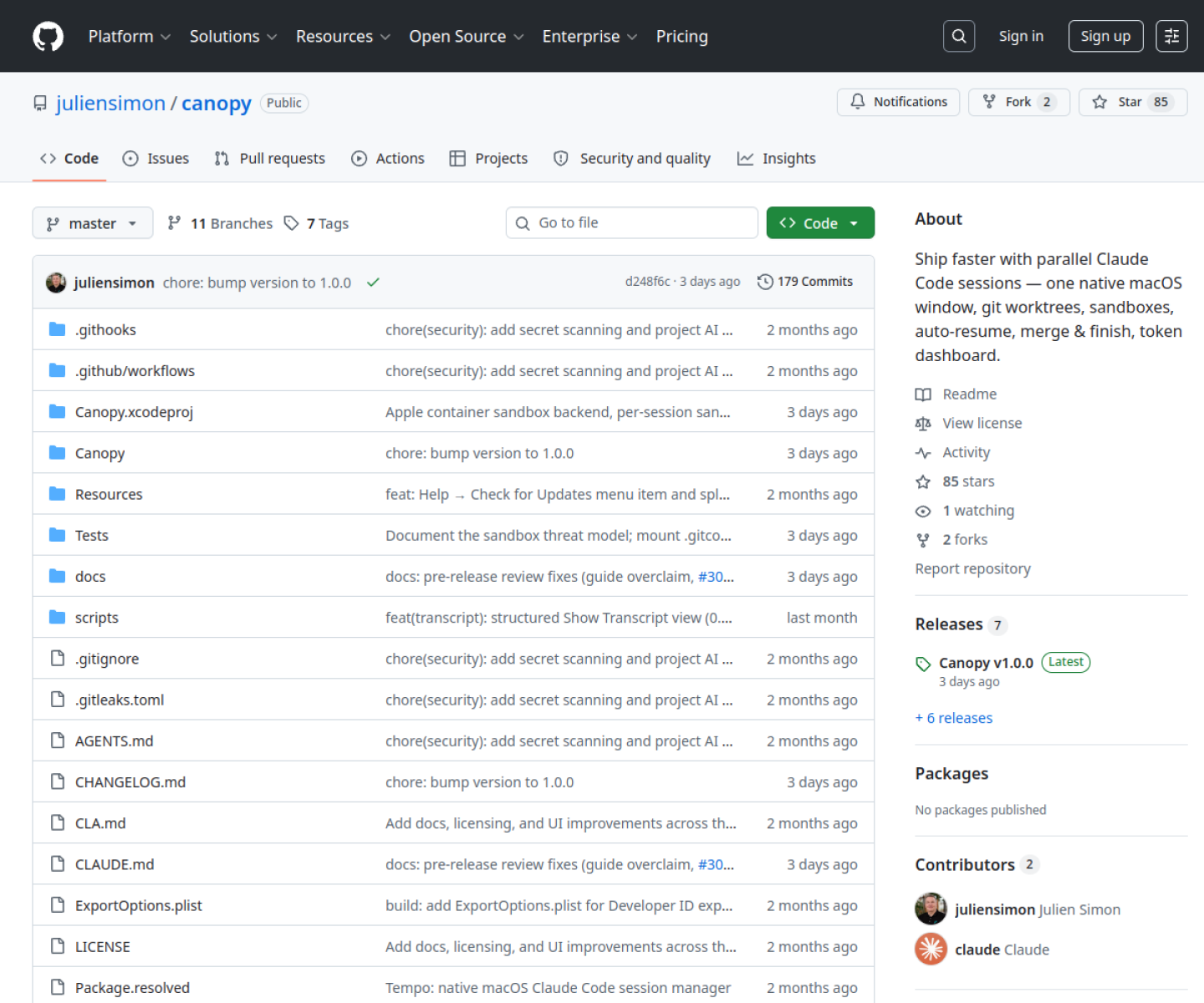Switch to the Projects tab

tap(488, 159)
